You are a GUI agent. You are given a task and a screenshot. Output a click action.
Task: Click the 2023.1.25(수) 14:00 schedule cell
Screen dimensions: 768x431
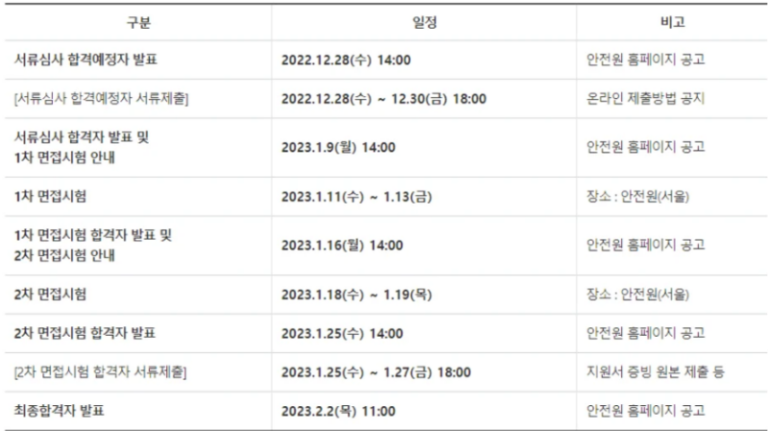point(342,333)
